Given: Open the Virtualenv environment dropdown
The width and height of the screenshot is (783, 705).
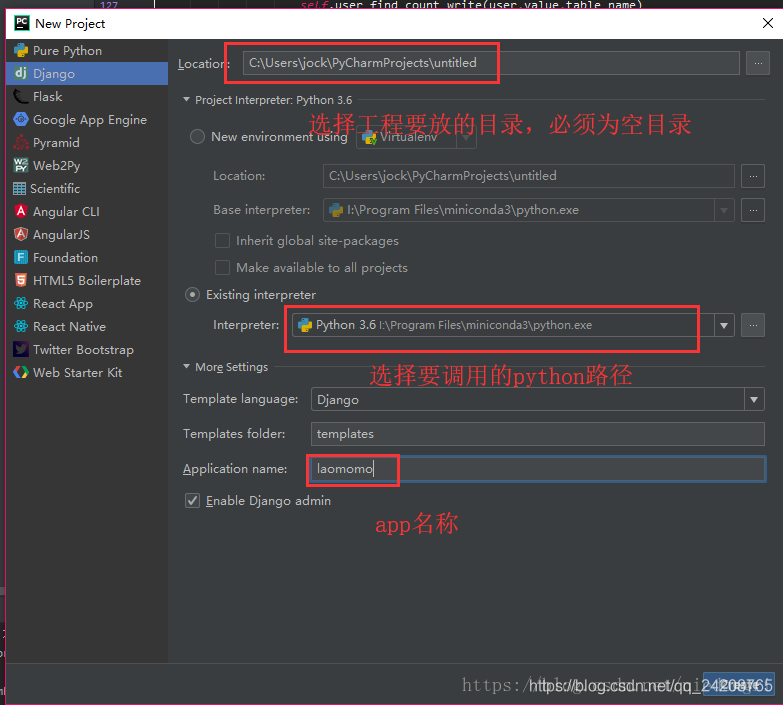Looking at the screenshot, I should coord(465,137).
